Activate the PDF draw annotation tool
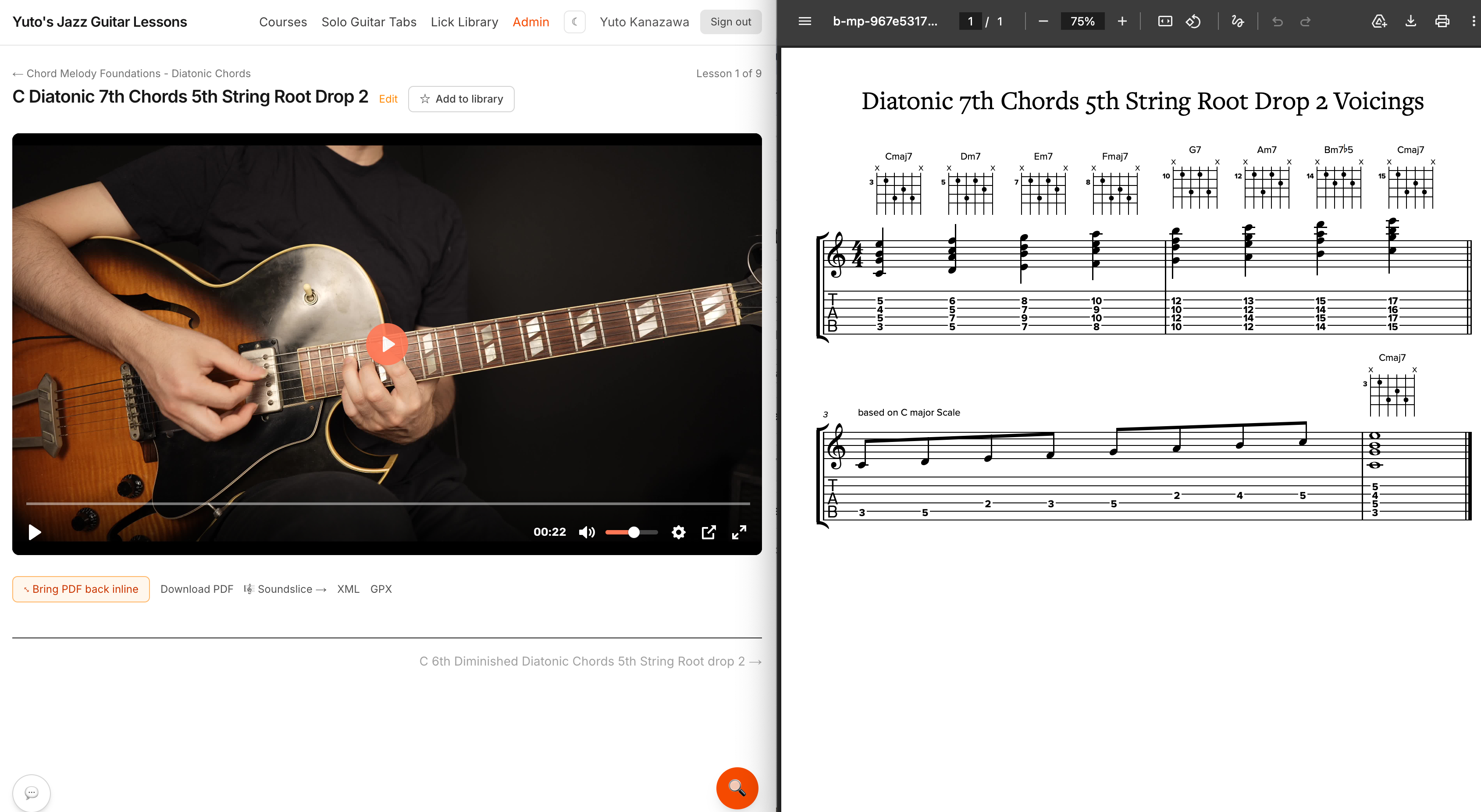 tap(1237, 21)
